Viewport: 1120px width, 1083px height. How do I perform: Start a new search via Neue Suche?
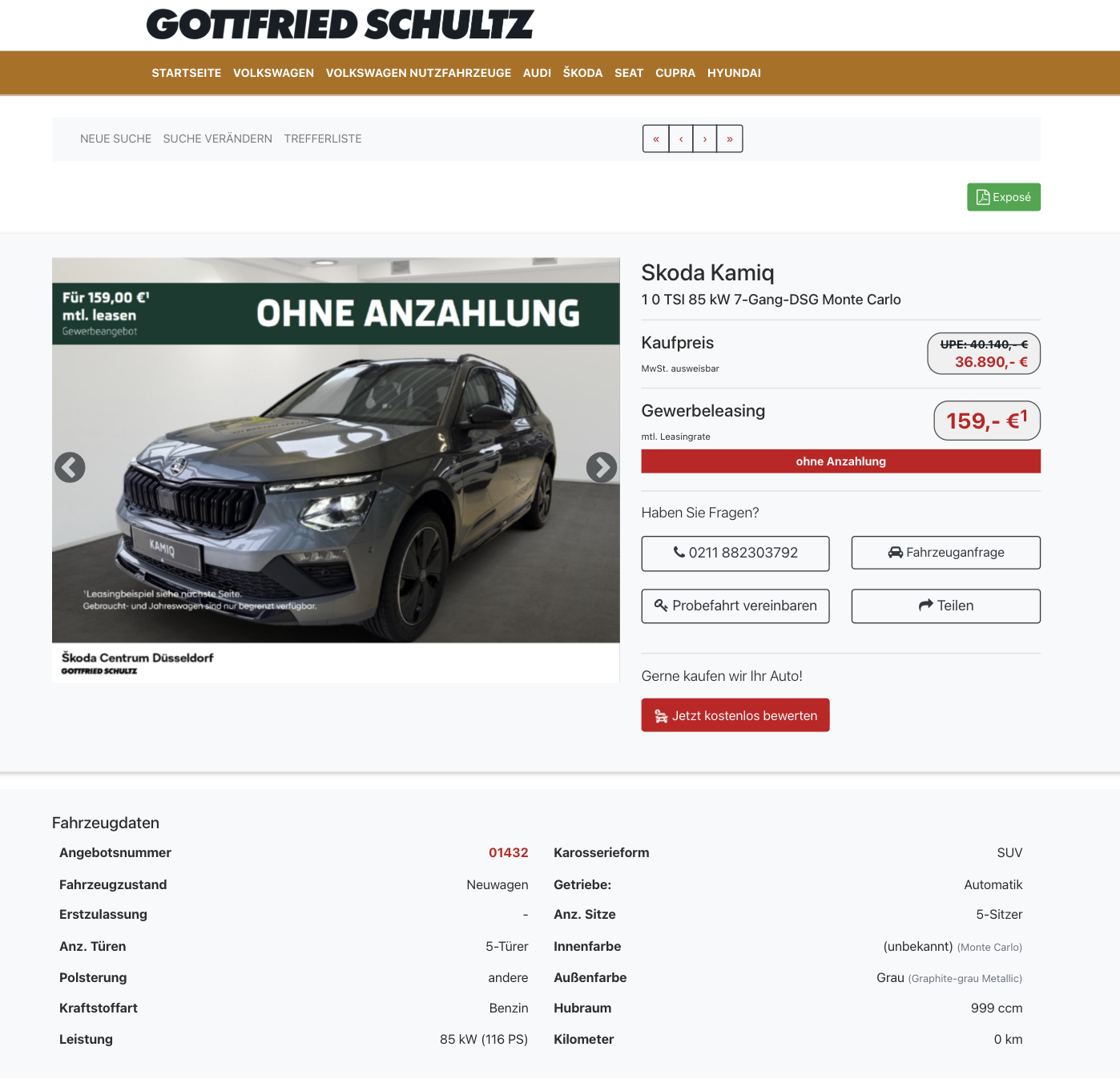pyautogui.click(x=115, y=139)
